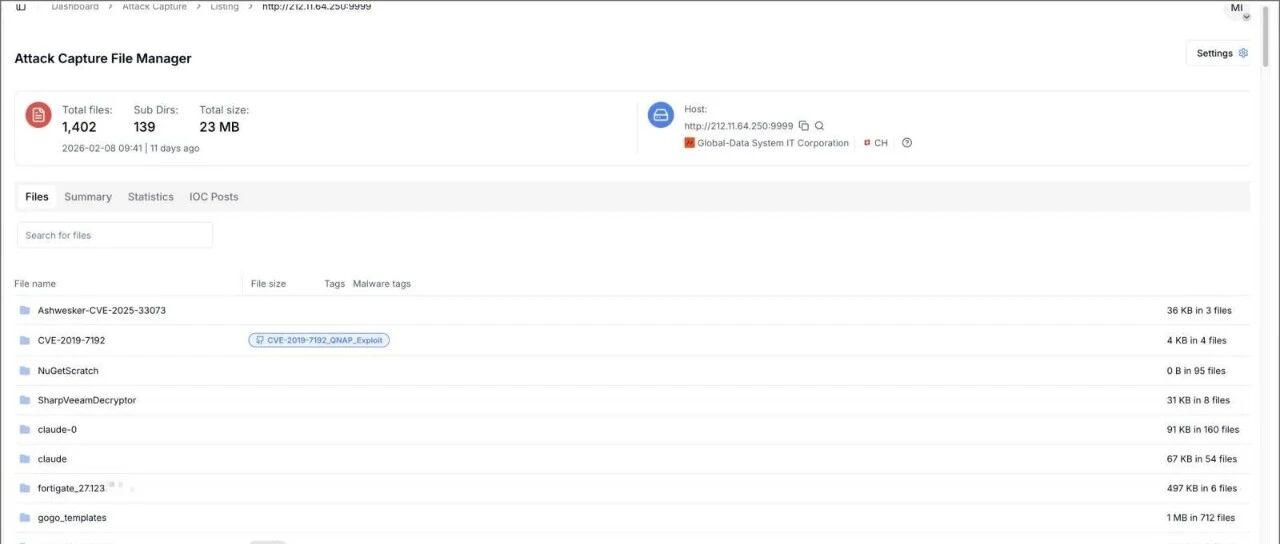Click the SharpVeeamDecryptor folder icon
The height and width of the screenshot is (544, 1280).
pos(25,400)
